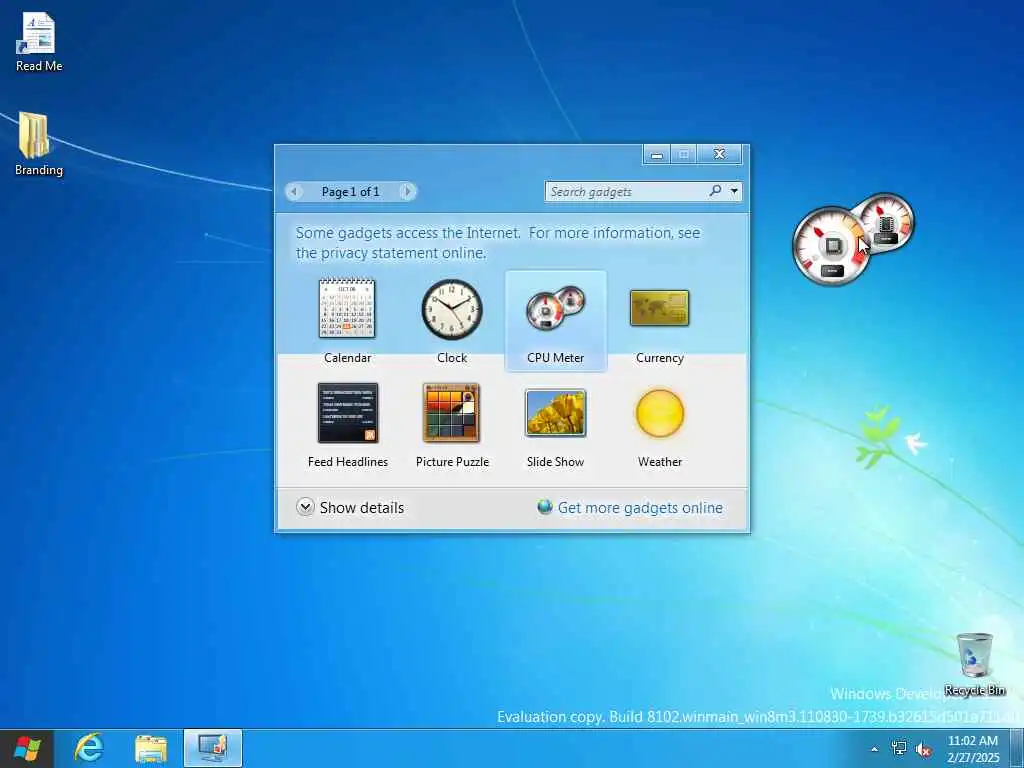Image resolution: width=1024 pixels, height=768 pixels.
Task: Select the Feed Headlines gadget icon
Action: [x=347, y=413]
